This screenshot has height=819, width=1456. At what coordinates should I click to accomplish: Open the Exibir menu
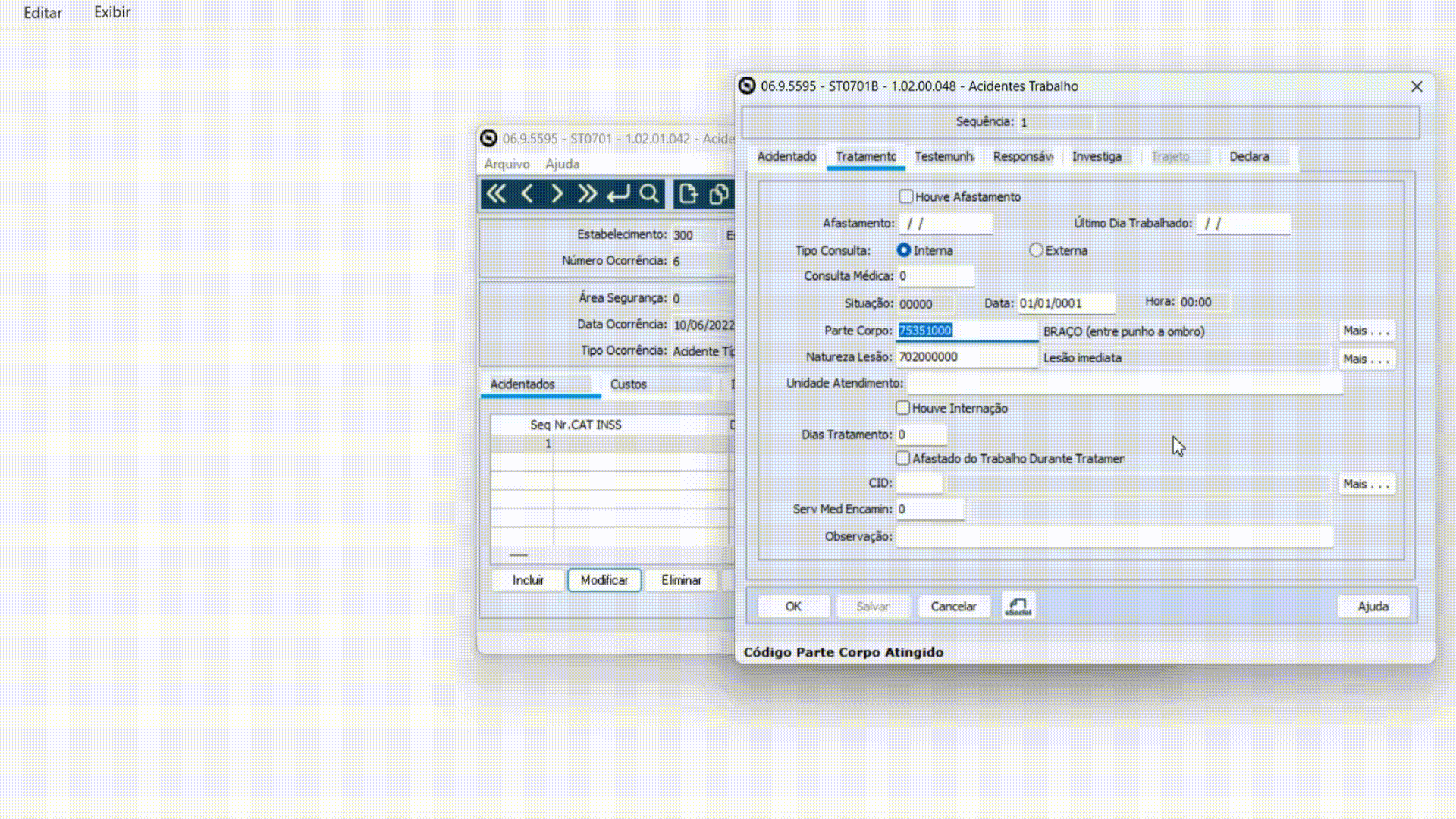click(x=112, y=12)
